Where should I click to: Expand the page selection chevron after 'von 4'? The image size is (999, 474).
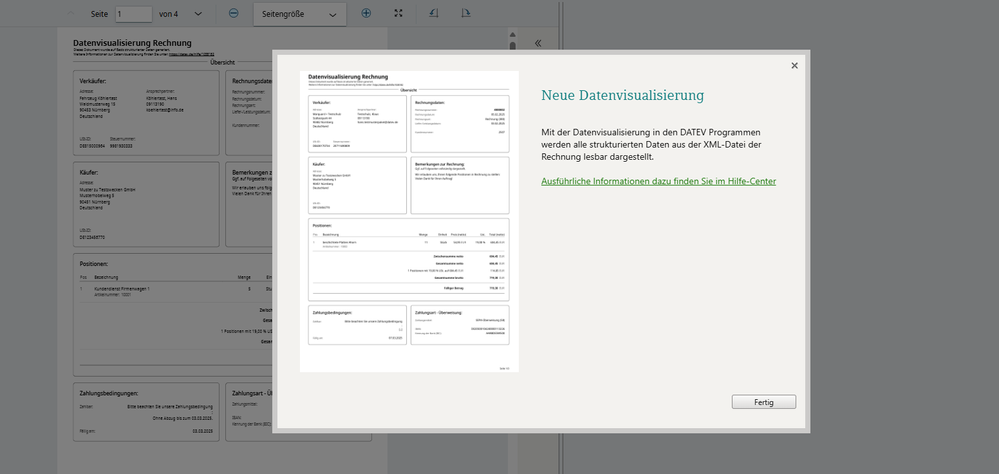tap(197, 14)
